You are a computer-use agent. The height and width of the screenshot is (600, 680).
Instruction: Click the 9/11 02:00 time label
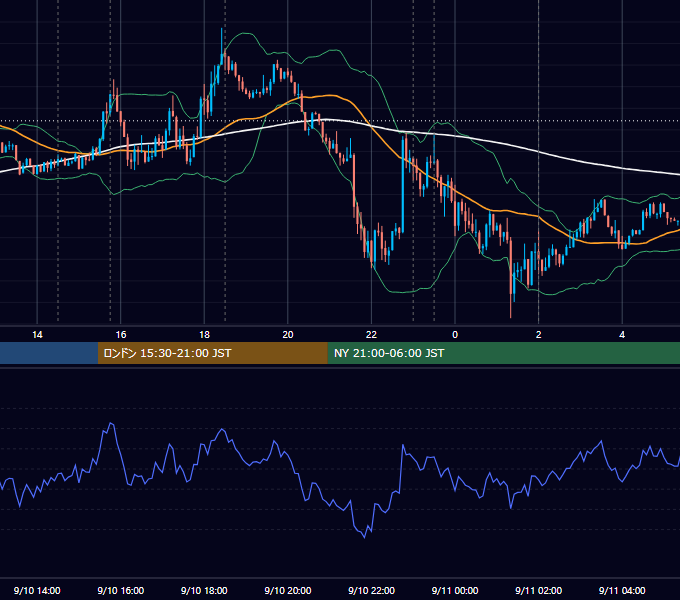538,590
